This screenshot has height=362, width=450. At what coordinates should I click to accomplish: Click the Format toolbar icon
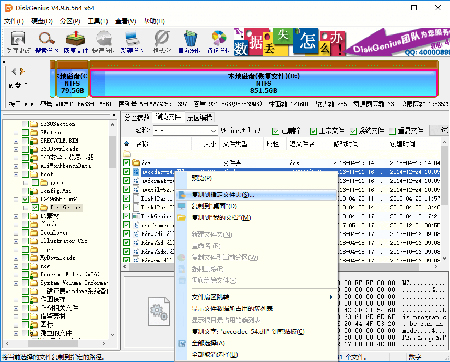tap(162, 38)
